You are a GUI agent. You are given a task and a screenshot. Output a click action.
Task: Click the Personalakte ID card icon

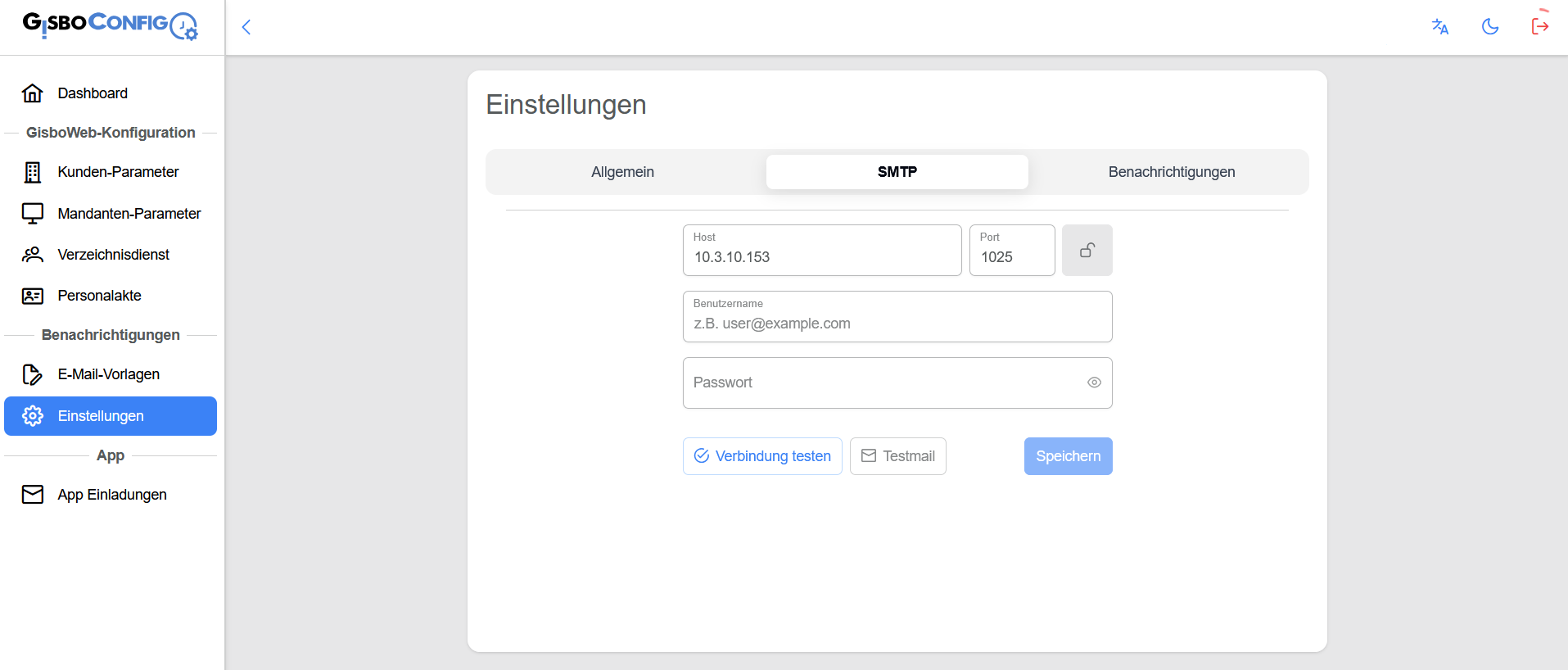click(33, 296)
